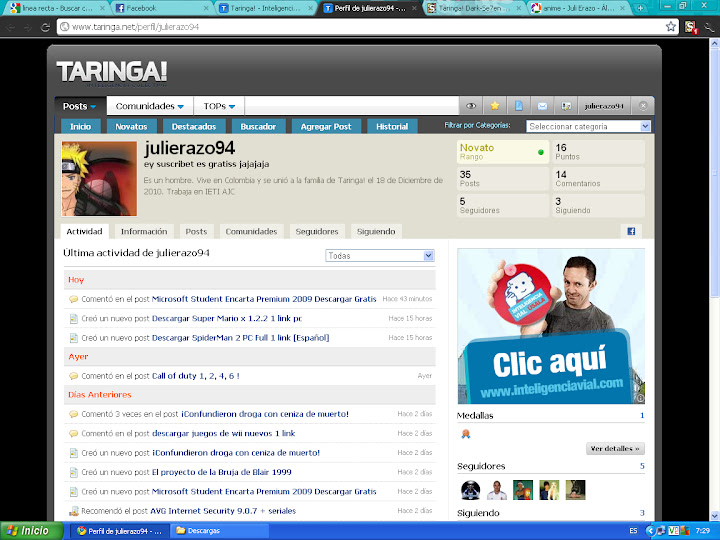The image size is (720, 540).
Task: Click the TARINGA! logo
Action: 112,73
